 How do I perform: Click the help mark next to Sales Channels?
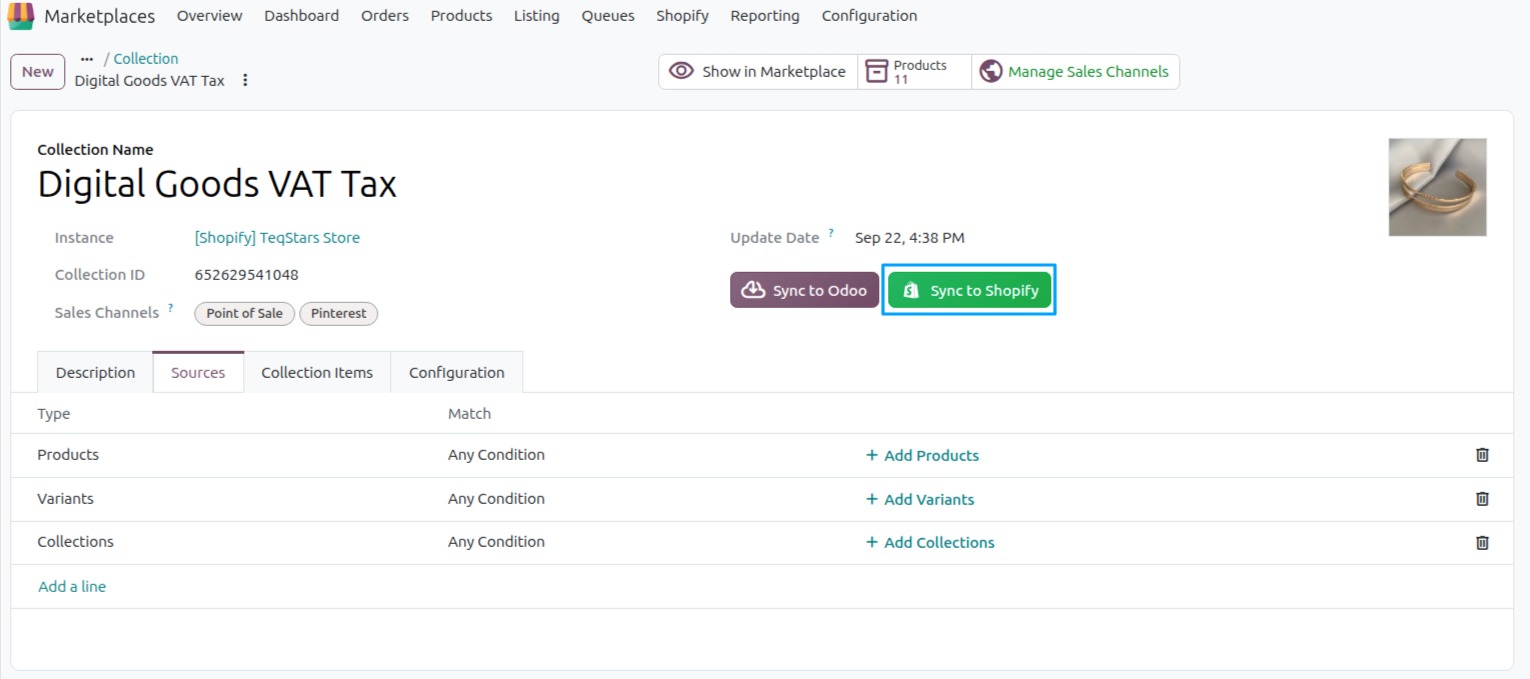click(x=170, y=308)
